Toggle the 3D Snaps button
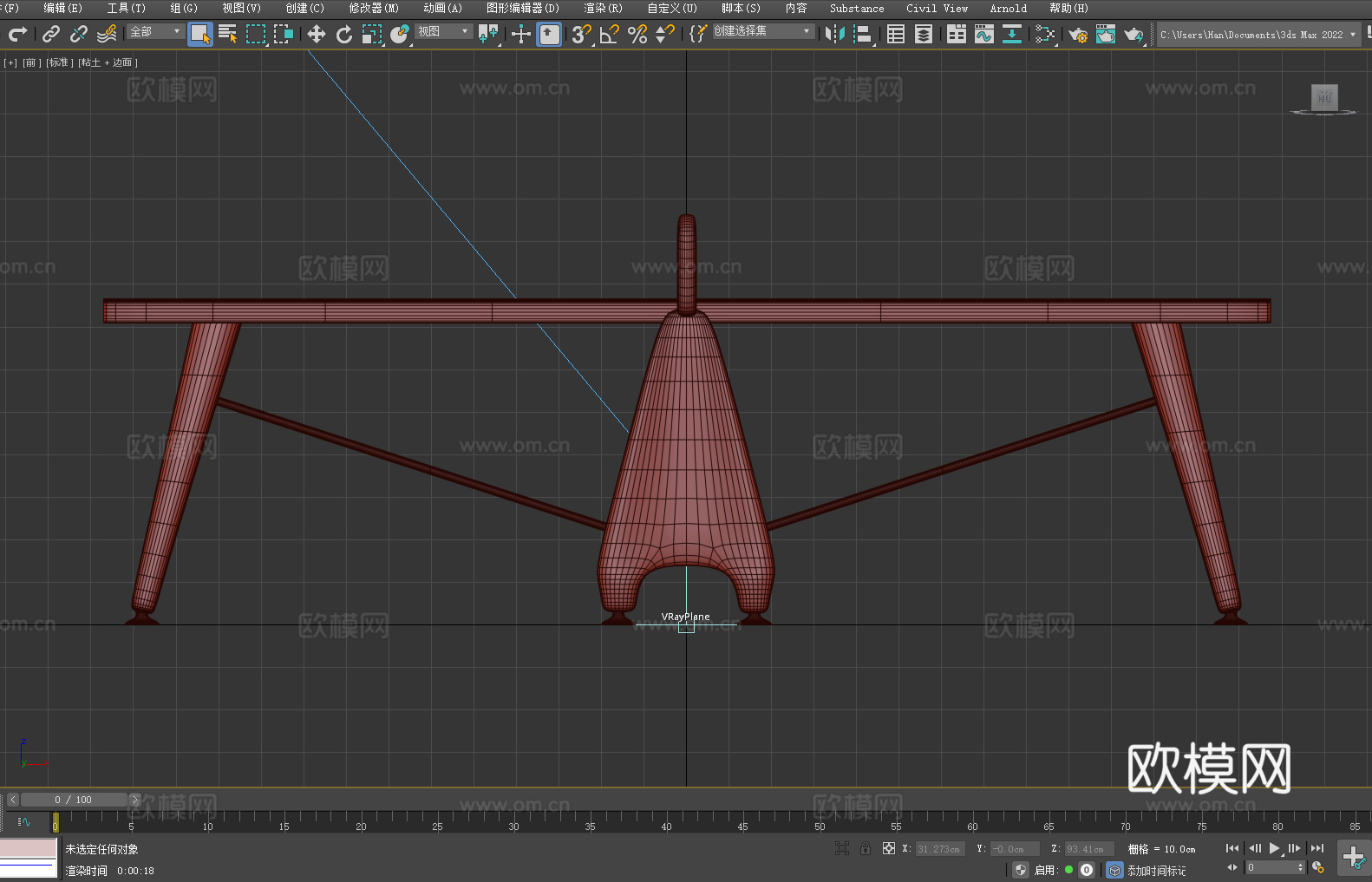 point(581,34)
